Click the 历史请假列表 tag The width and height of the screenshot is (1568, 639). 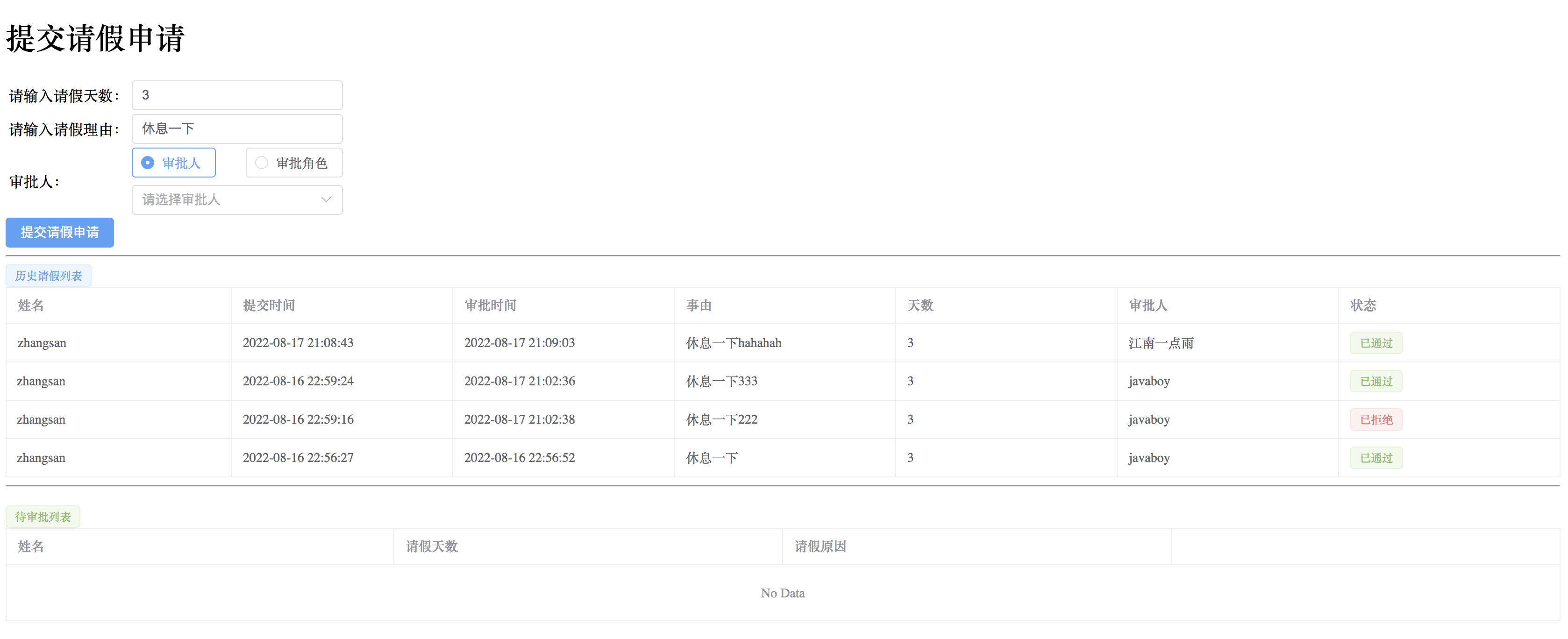pos(49,276)
